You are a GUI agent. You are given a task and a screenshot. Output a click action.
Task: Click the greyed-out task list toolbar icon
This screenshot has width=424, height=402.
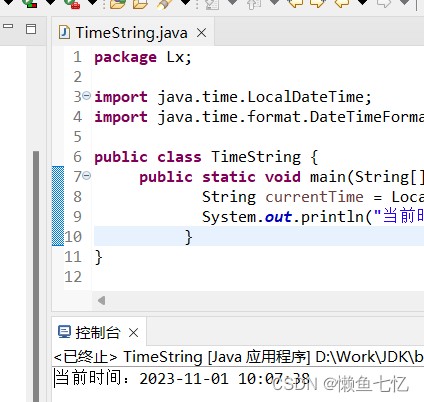pos(212,4)
